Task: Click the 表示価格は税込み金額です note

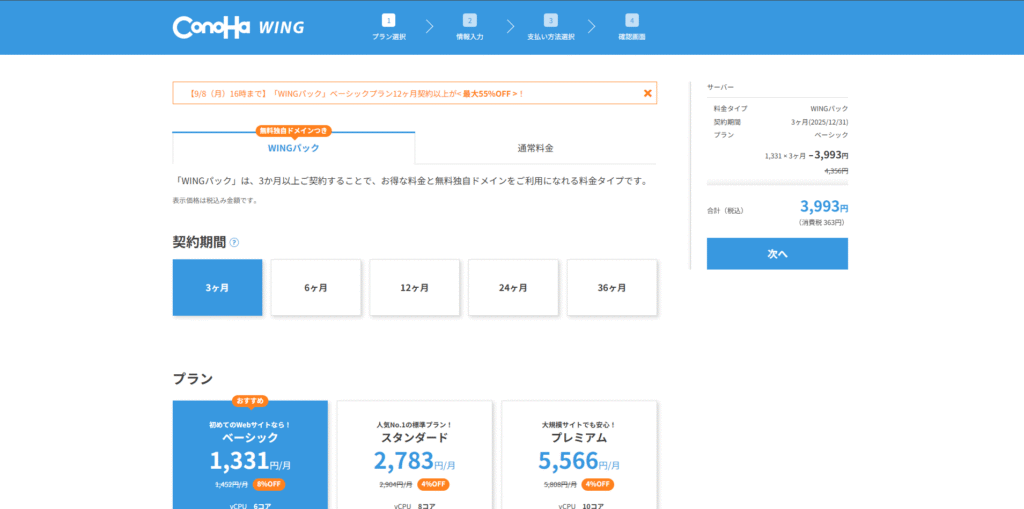Action: tap(216, 200)
